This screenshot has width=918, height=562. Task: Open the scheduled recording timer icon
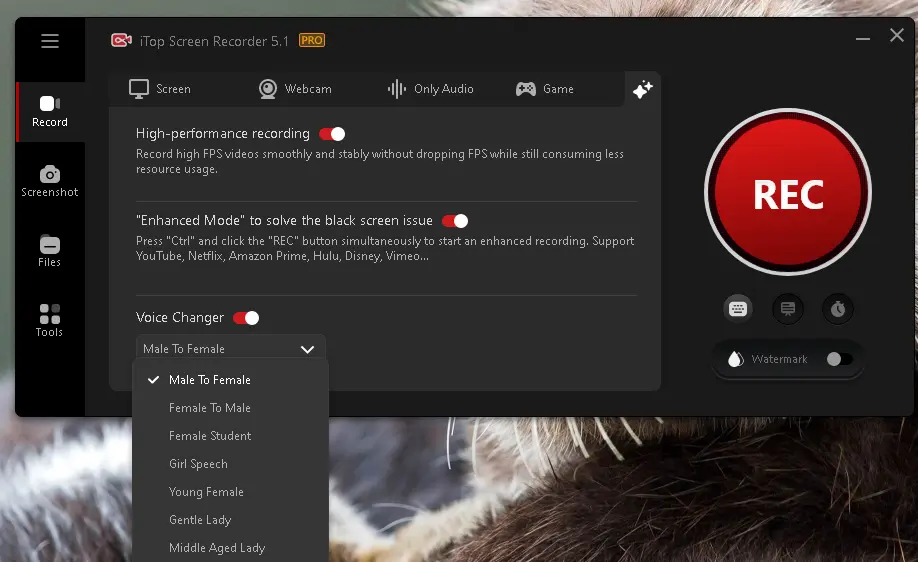(x=838, y=309)
